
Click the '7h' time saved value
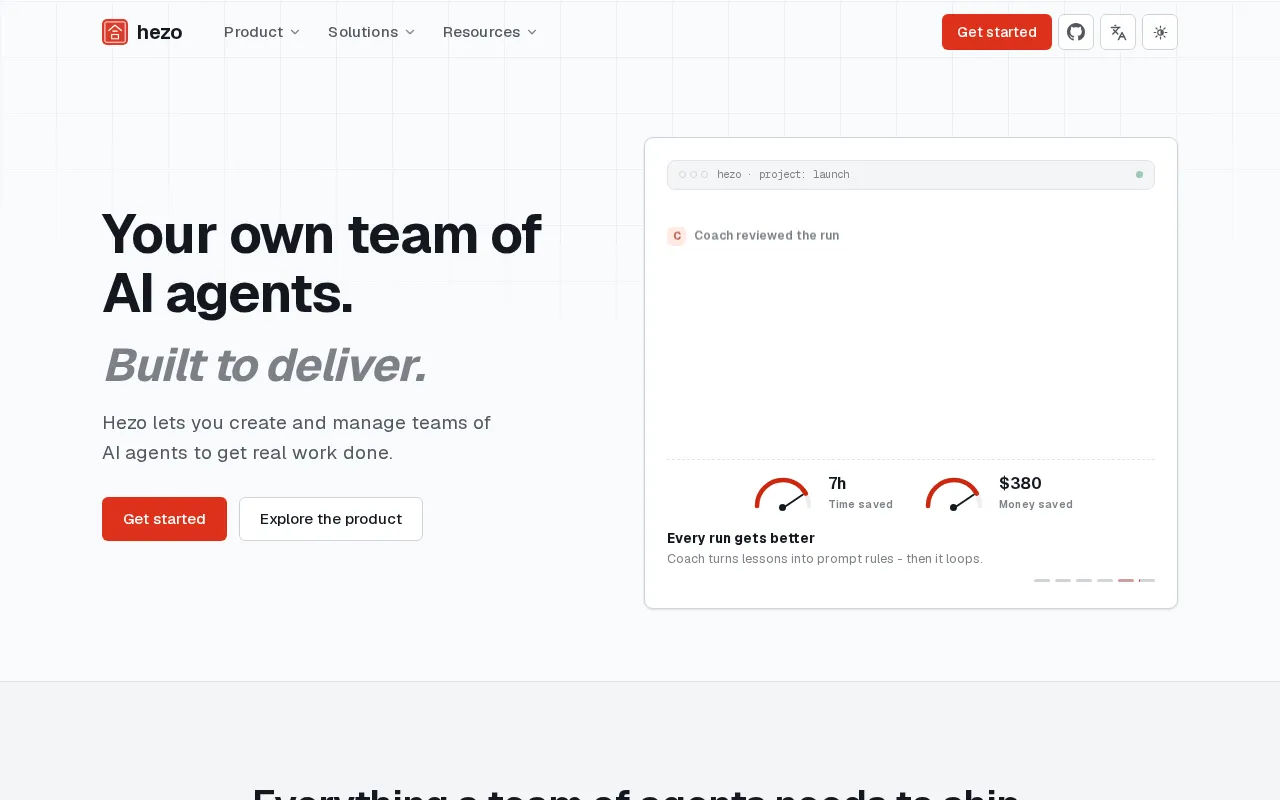837,483
